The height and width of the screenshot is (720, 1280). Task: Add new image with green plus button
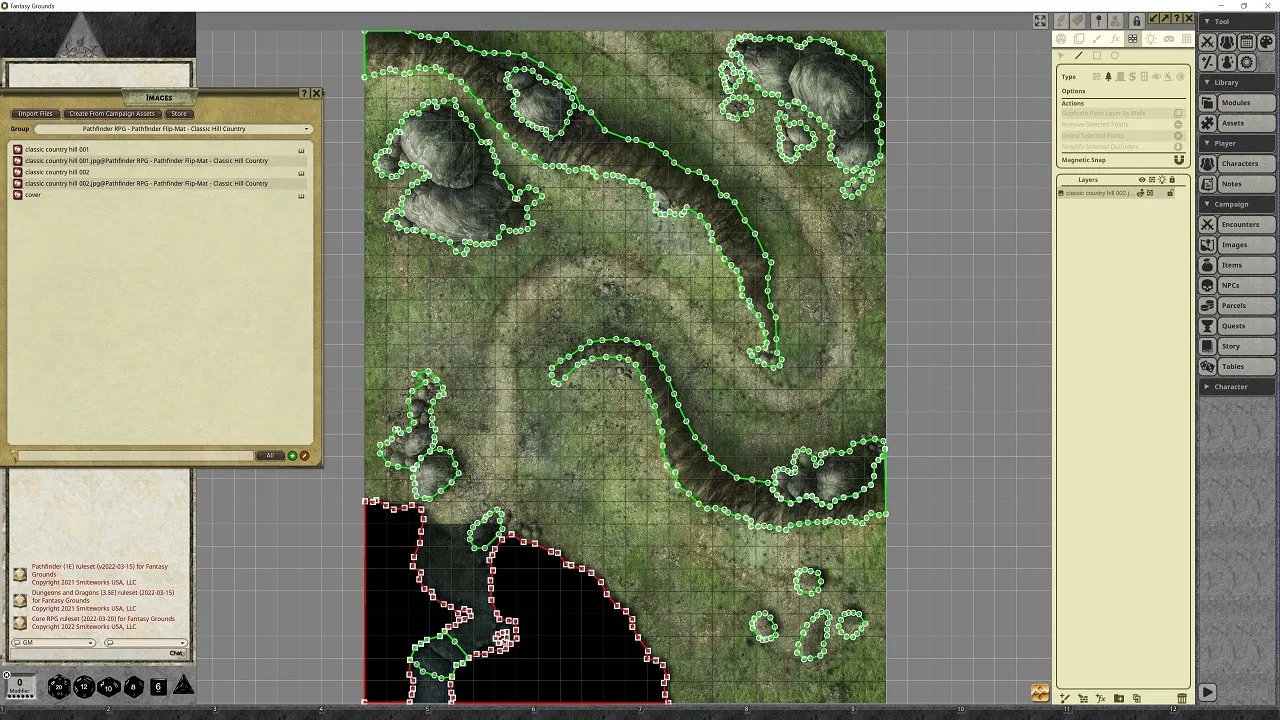293,456
